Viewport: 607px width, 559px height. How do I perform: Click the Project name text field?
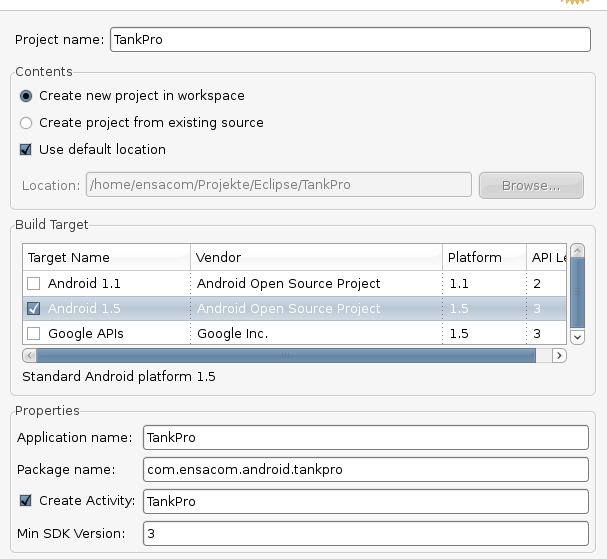tap(350, 40)
